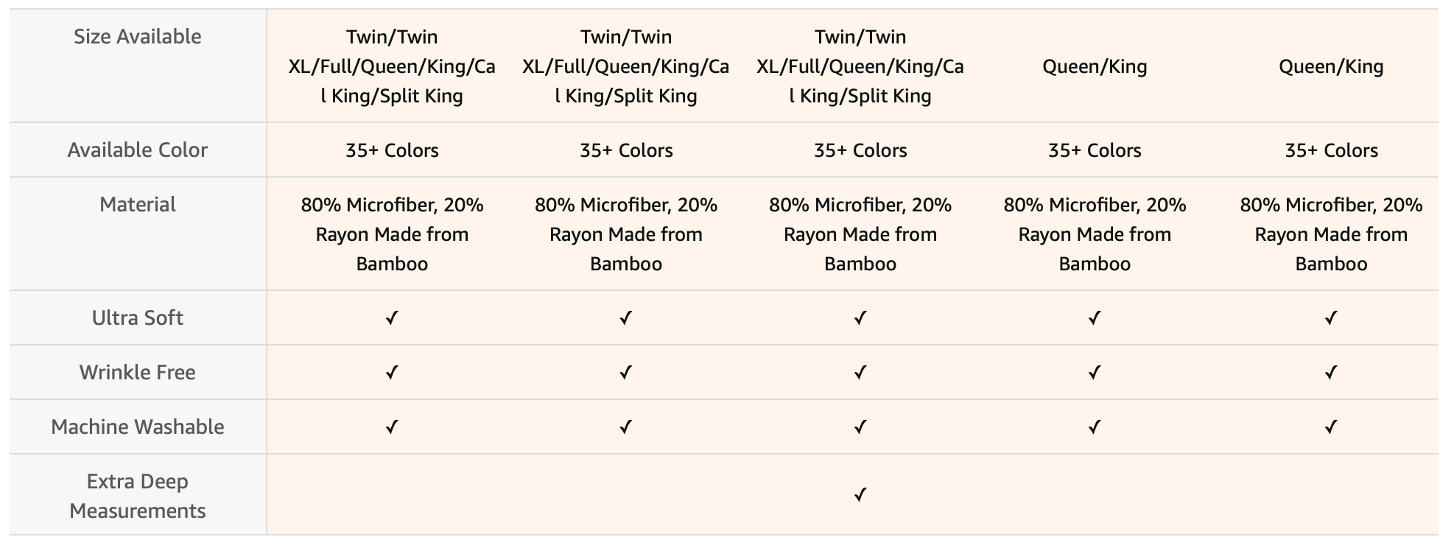Click the third column's material description
This screenshot has height=552, width=1454.
point(860,234)
